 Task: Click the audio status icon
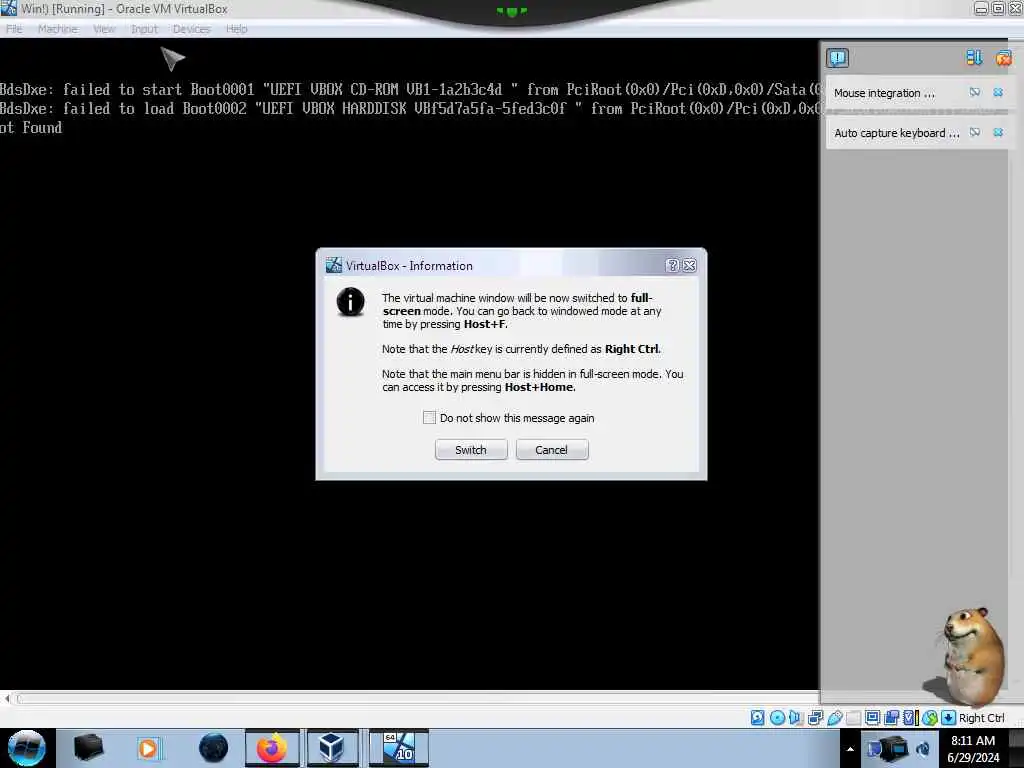click(x=795, y=718)
